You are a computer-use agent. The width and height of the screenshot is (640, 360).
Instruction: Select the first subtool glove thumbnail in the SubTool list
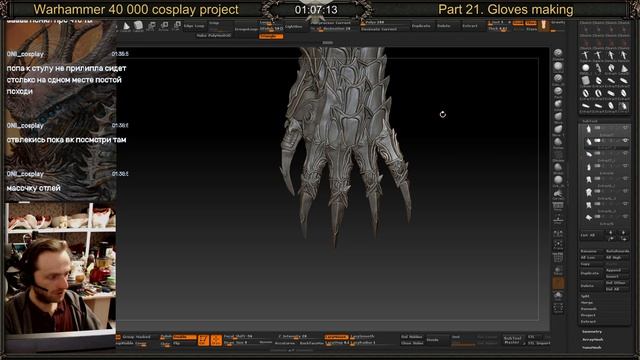588,129
